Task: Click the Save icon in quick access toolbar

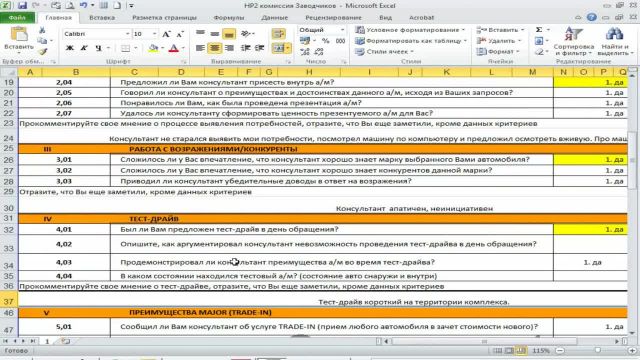Action: pos(22,6)
